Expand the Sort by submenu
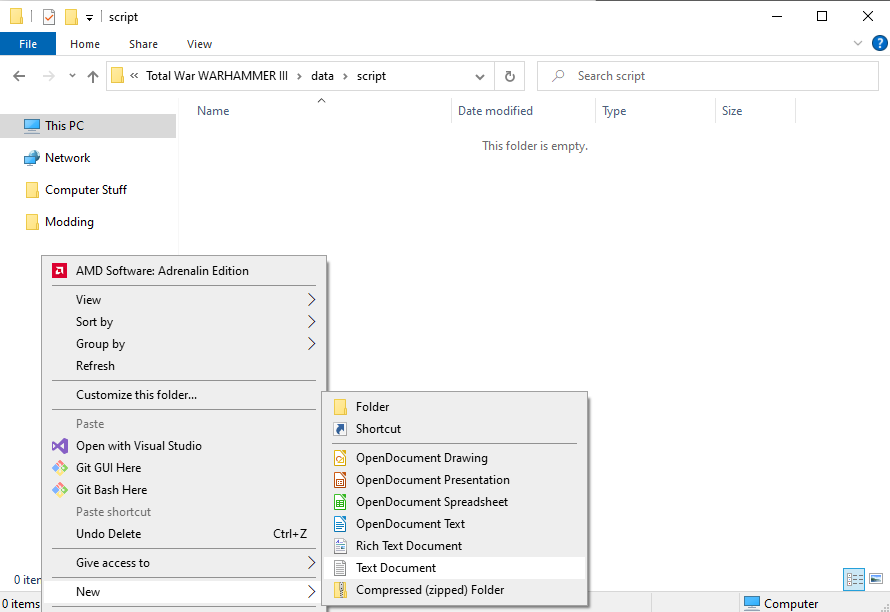Viewport: 890px width, 612px height. pyautogui.click(x=184, y=322)
